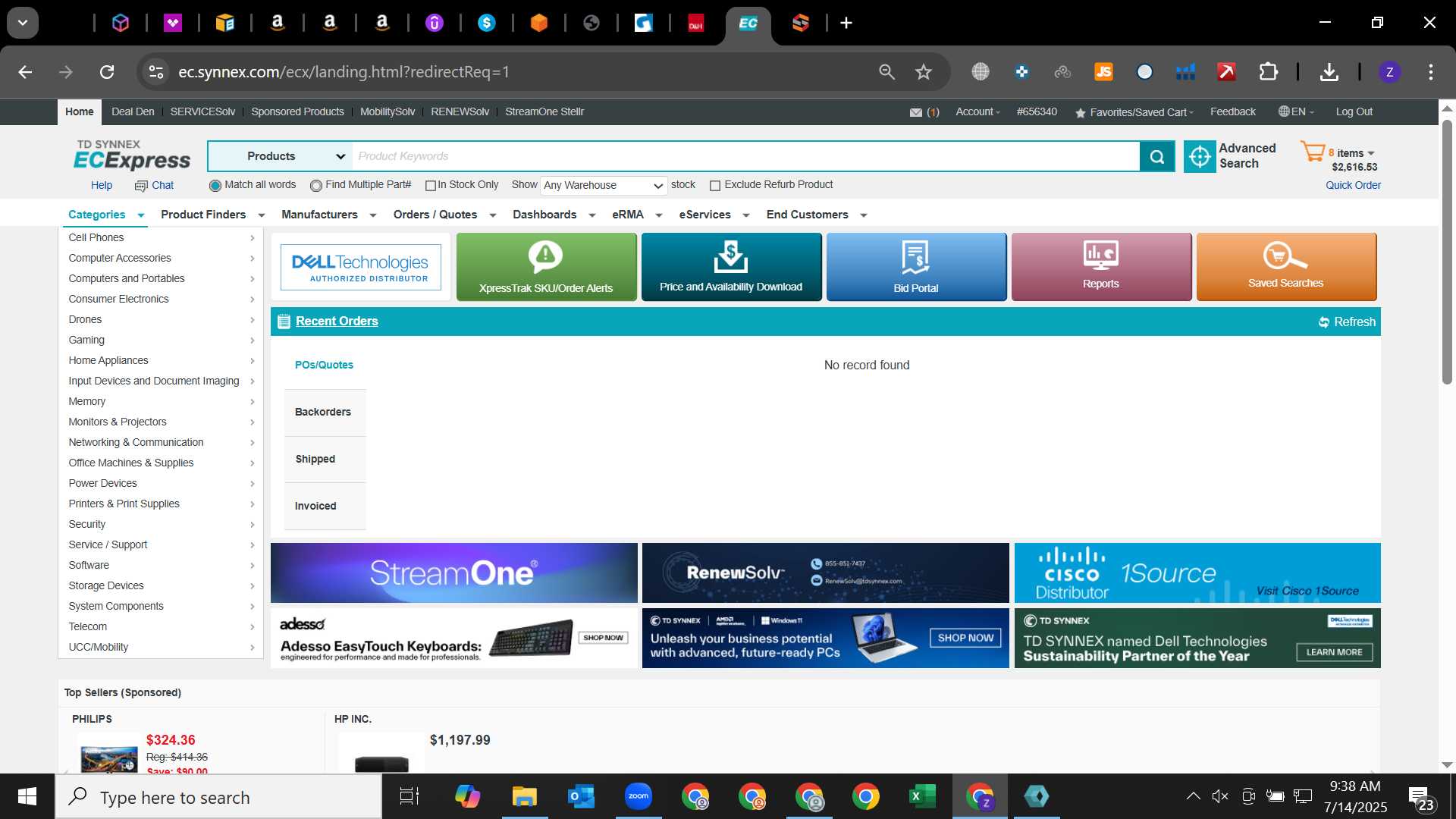Click the Dell Technologies distributor logo
This screenshot has width=1456, height=819.
pos(361,267)
